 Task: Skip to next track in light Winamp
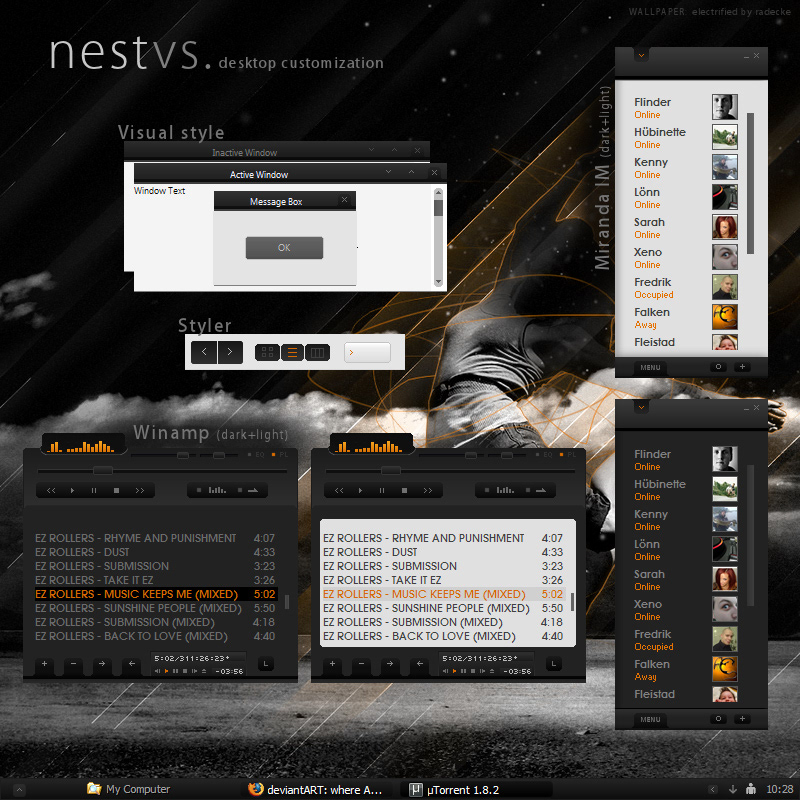click(428, 490)
